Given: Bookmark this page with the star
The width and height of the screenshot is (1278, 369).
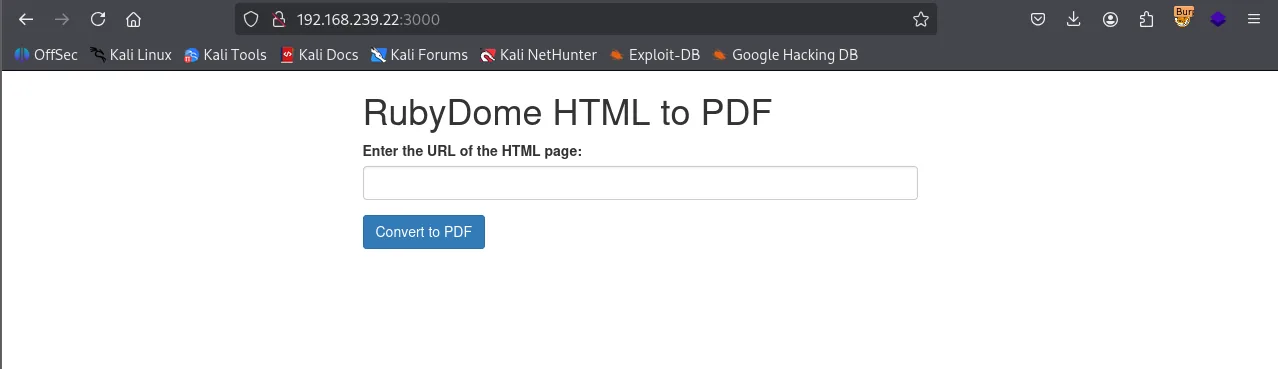Looking at the screenshot, I should [920, 19].
